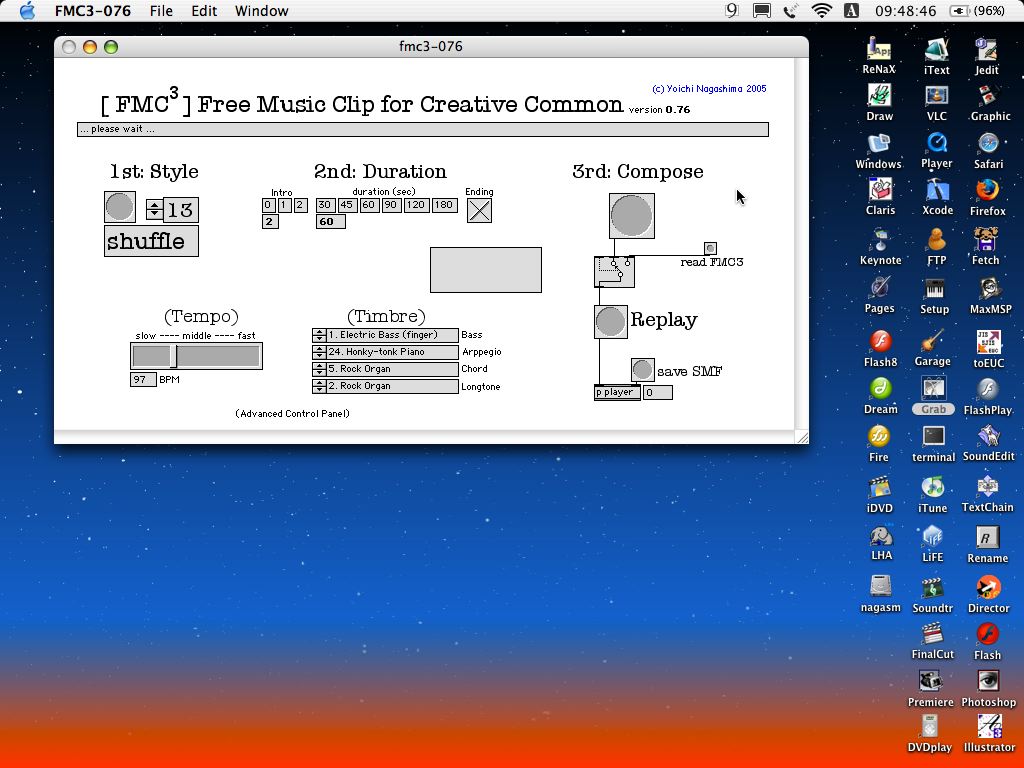Click the save SMF bang button

point(643,370)
